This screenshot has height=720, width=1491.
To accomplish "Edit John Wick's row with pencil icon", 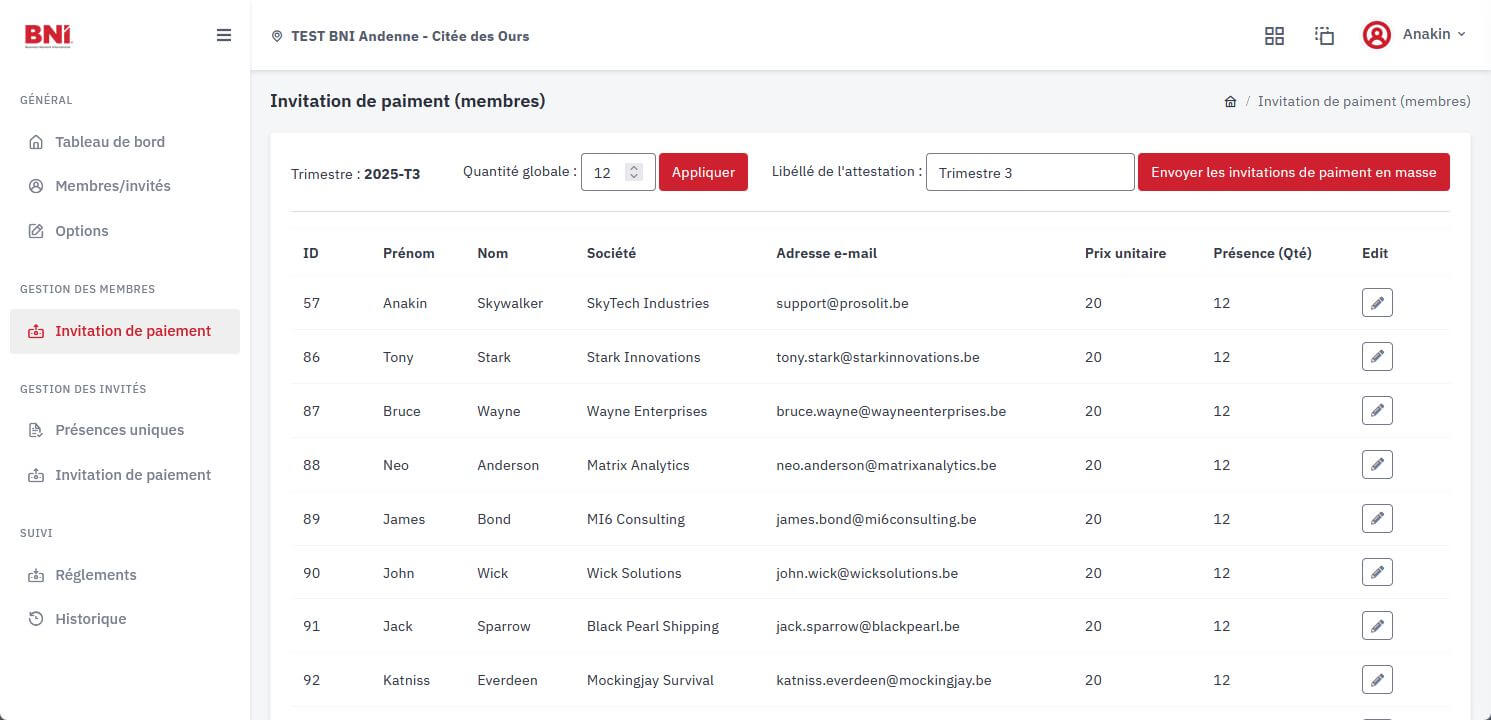I will (x=1377, y=572).
